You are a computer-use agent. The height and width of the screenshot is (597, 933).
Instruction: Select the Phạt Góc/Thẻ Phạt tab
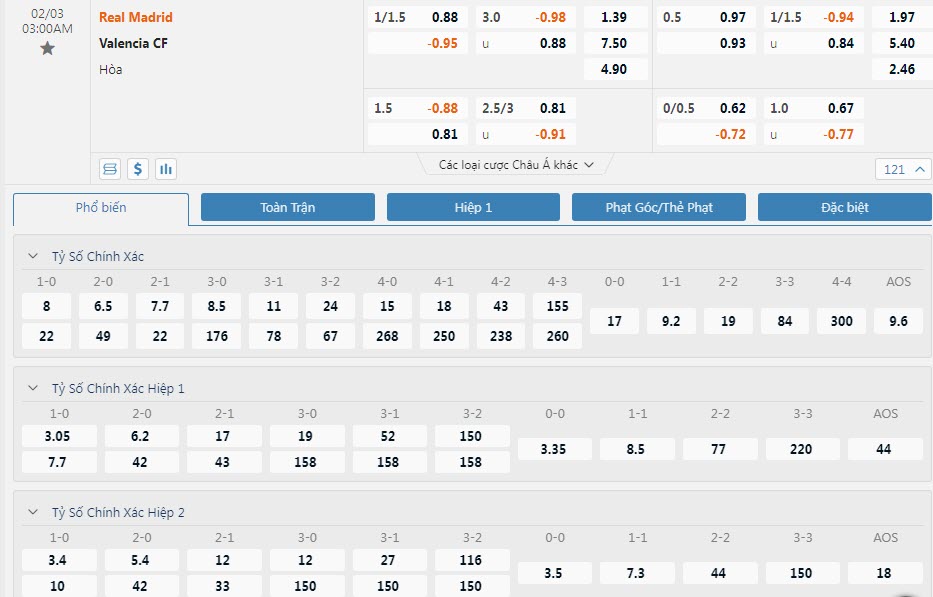(x=658, y=207)
